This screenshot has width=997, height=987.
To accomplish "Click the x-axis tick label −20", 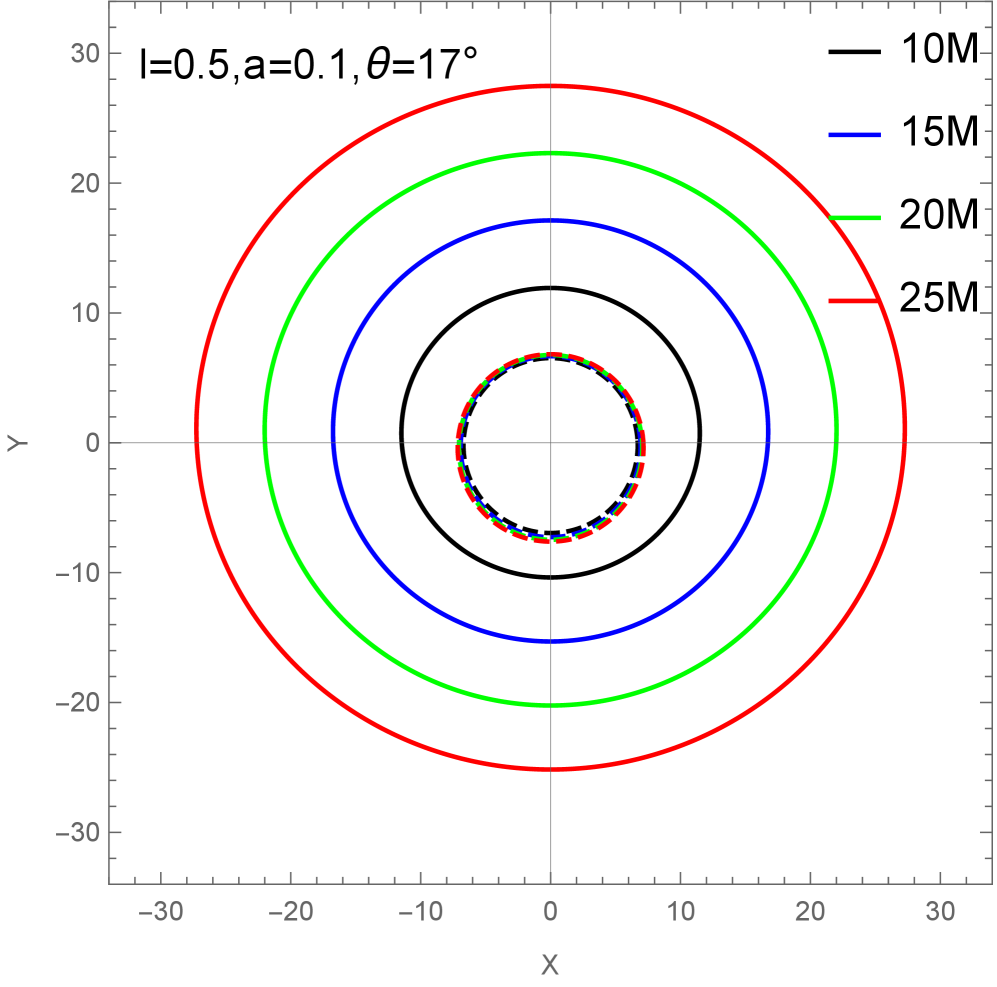I will click(x=291, y=911).
